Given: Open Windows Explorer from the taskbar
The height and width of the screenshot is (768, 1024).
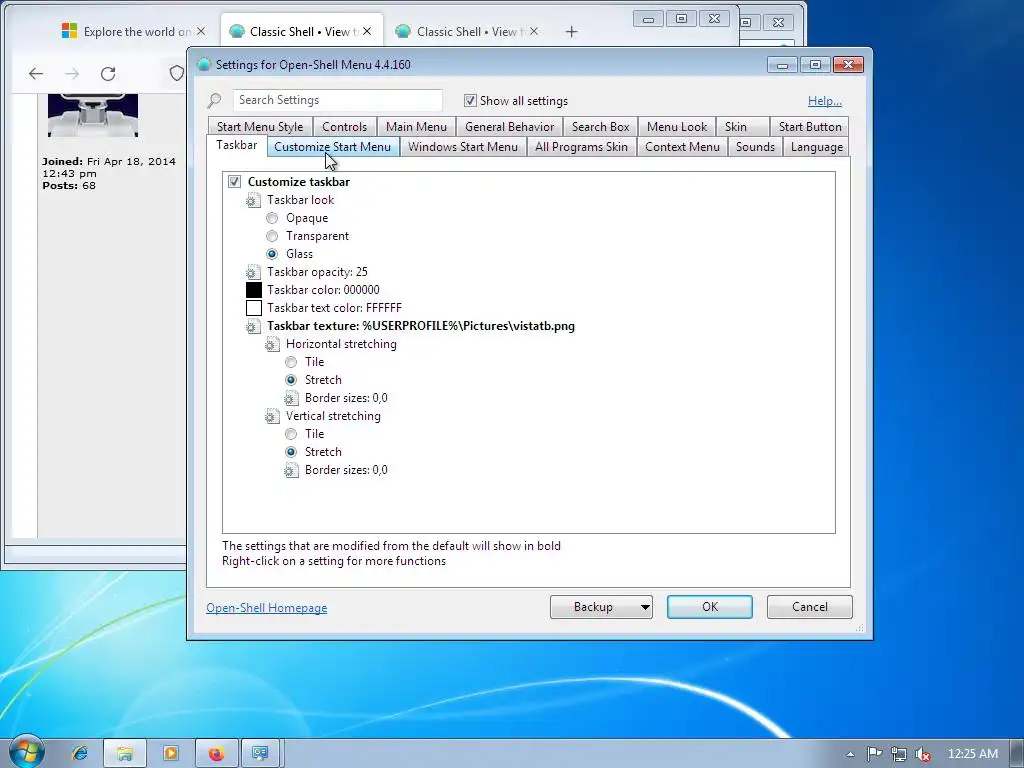Looking at the screenshot, I should pos(125,754).
